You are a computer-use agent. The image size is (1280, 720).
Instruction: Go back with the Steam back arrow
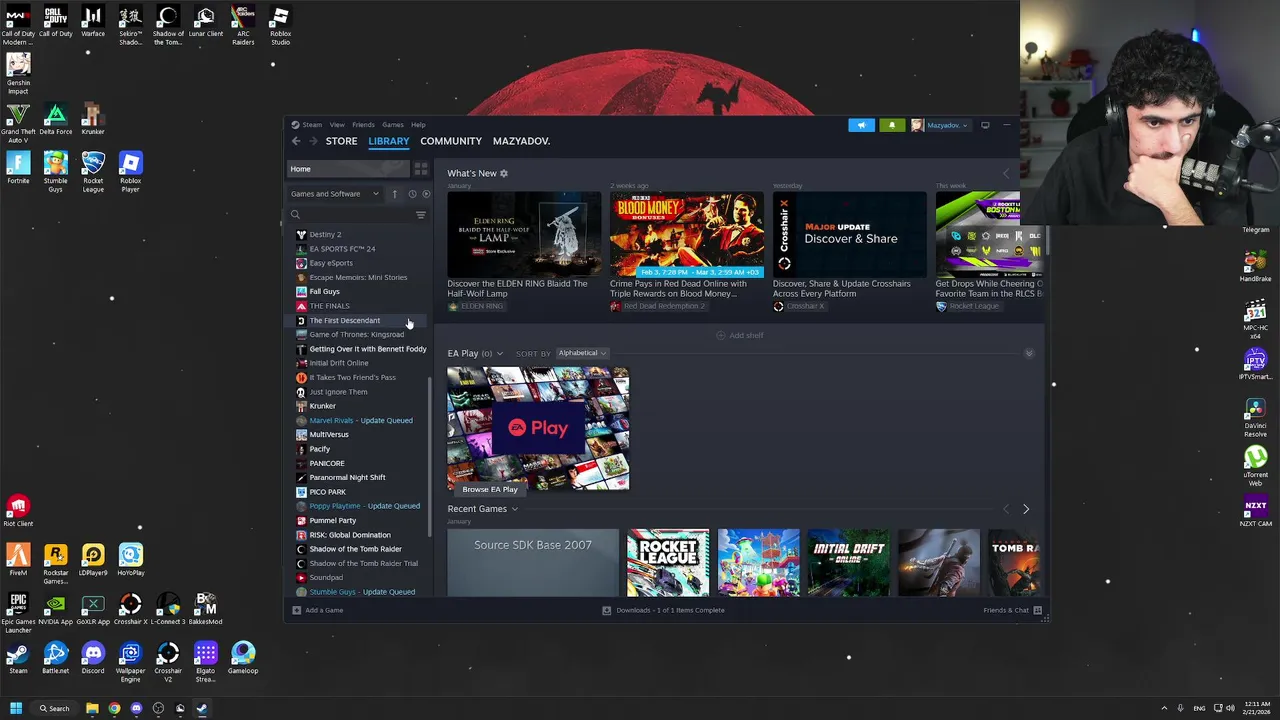coord(296,141)
